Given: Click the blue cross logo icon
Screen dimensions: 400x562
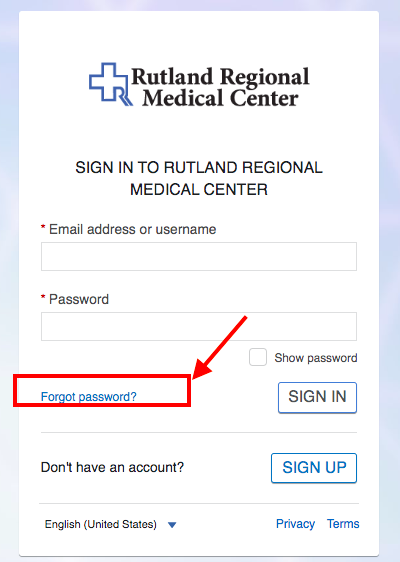Looking at the screenshot, I should [110, 85].
